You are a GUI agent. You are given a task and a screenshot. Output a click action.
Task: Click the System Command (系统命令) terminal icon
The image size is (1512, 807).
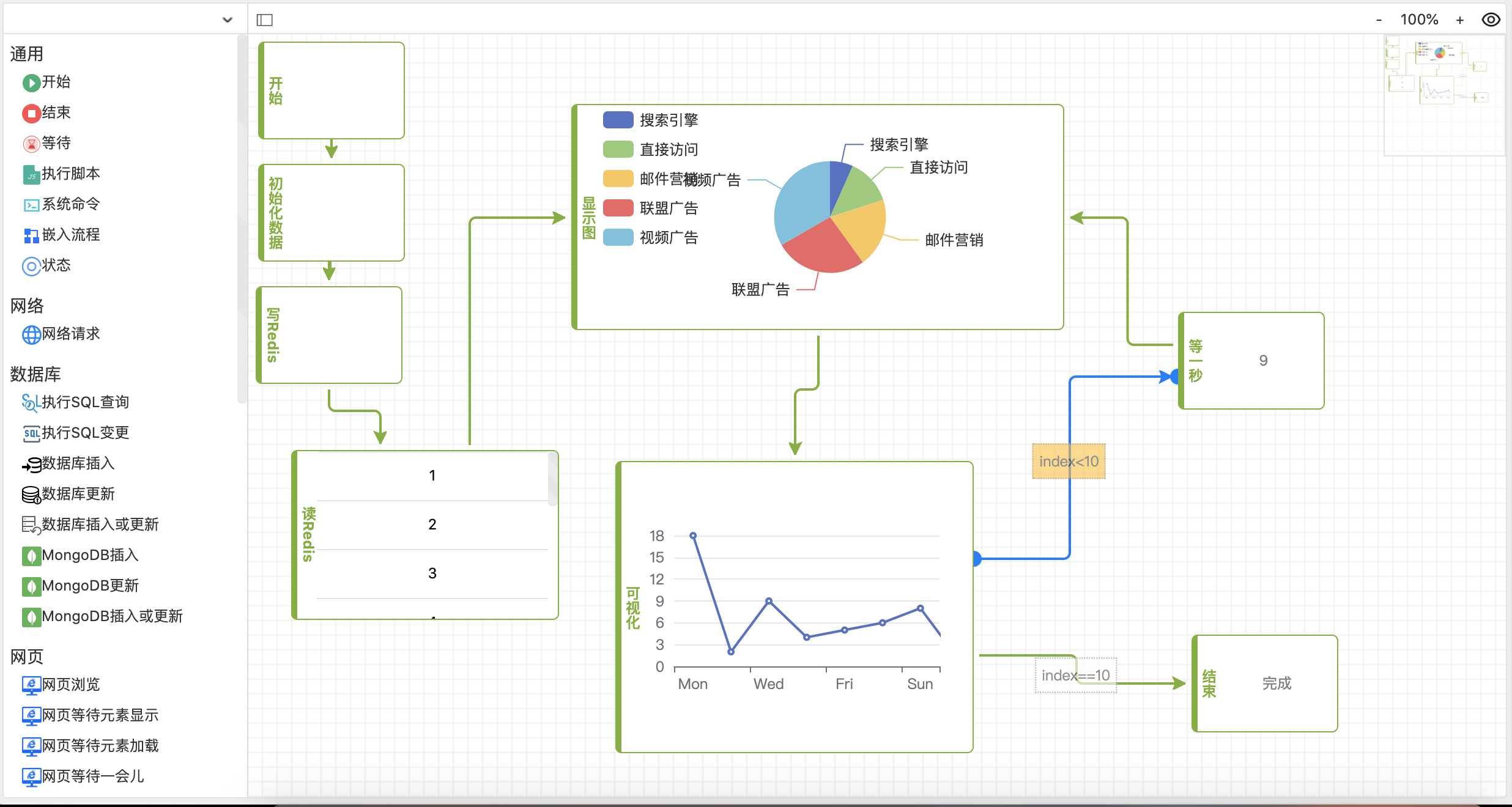tap(31, 205)
